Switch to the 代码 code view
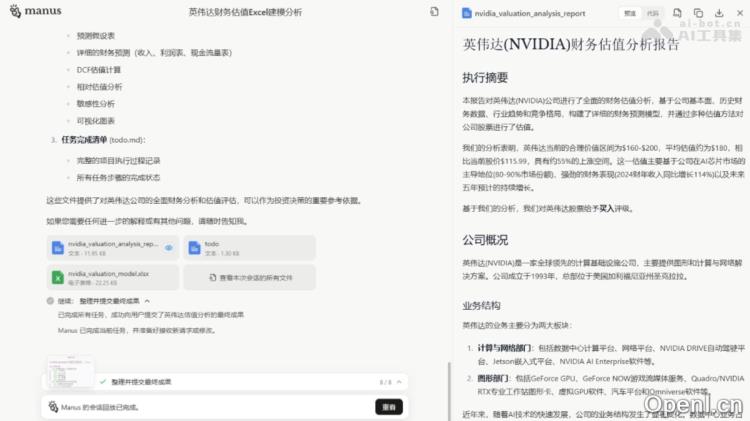Image resolution: width=750 pixels, height=421 pixels. click(652, 13)
